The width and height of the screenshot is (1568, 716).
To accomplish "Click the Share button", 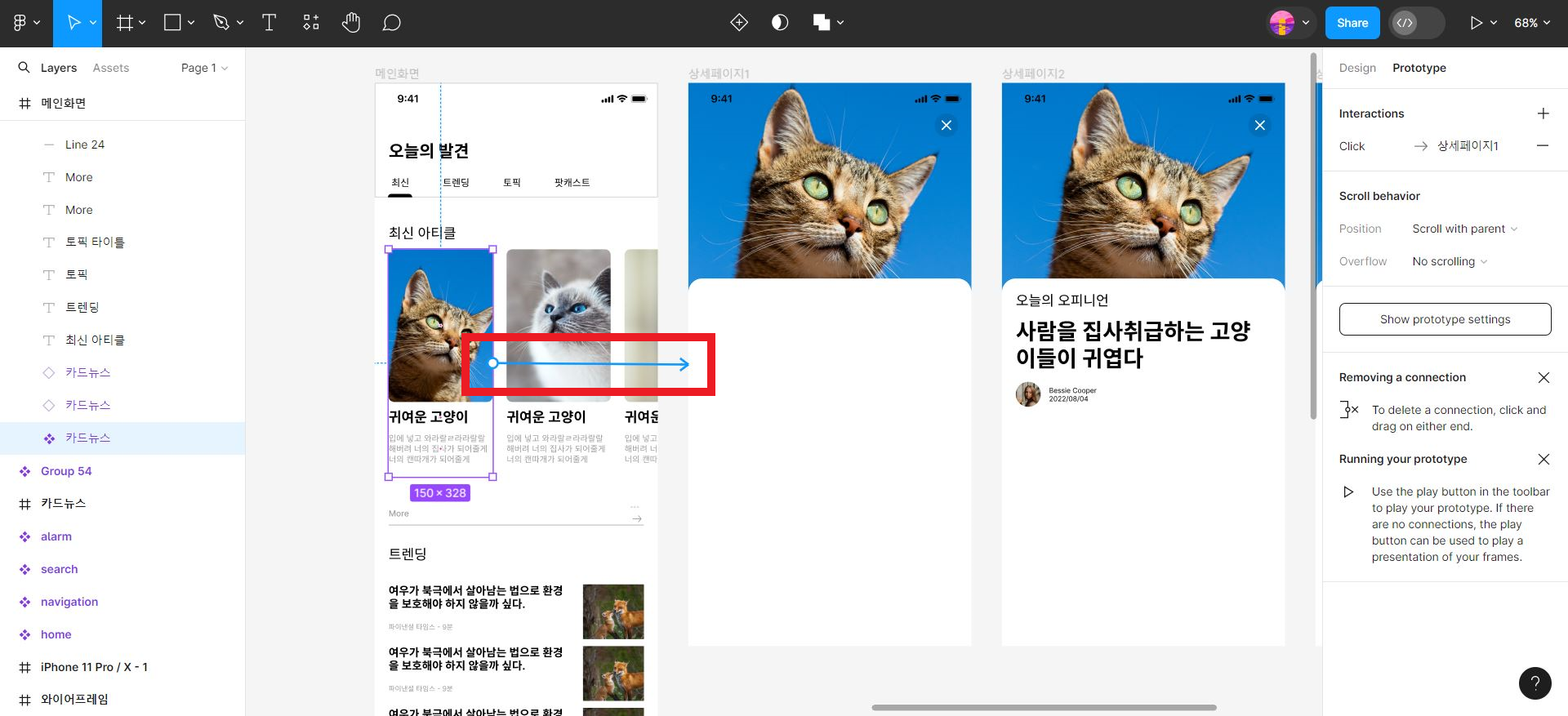I will (1352, 23).
